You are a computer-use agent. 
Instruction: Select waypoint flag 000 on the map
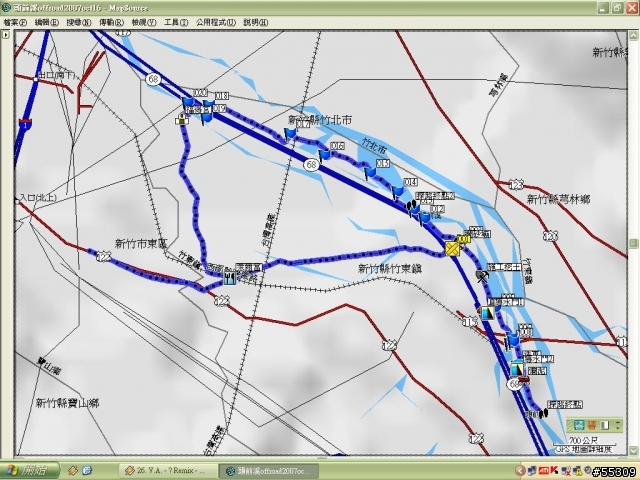tap(188, 102)
